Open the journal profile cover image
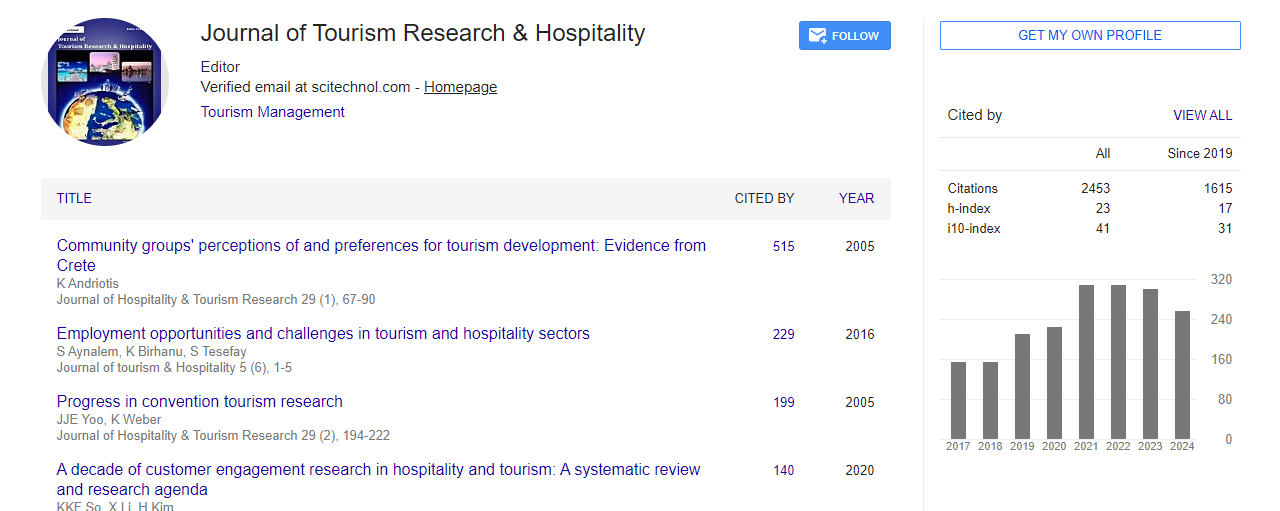 (105, 82)
